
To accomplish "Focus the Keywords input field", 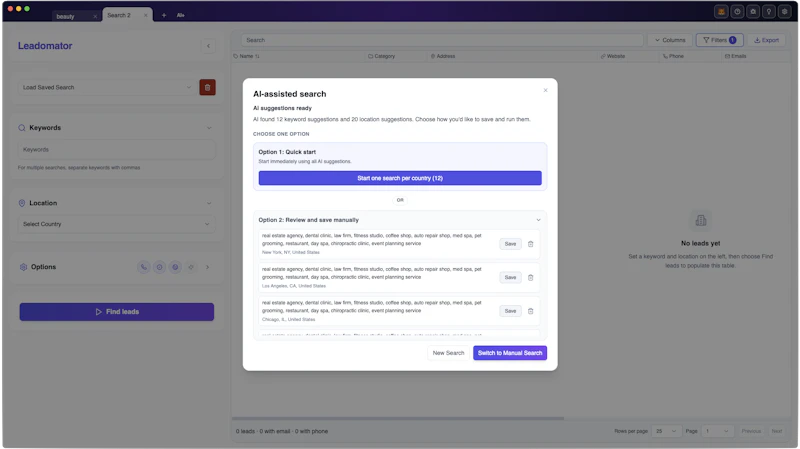I will [117, 149].
